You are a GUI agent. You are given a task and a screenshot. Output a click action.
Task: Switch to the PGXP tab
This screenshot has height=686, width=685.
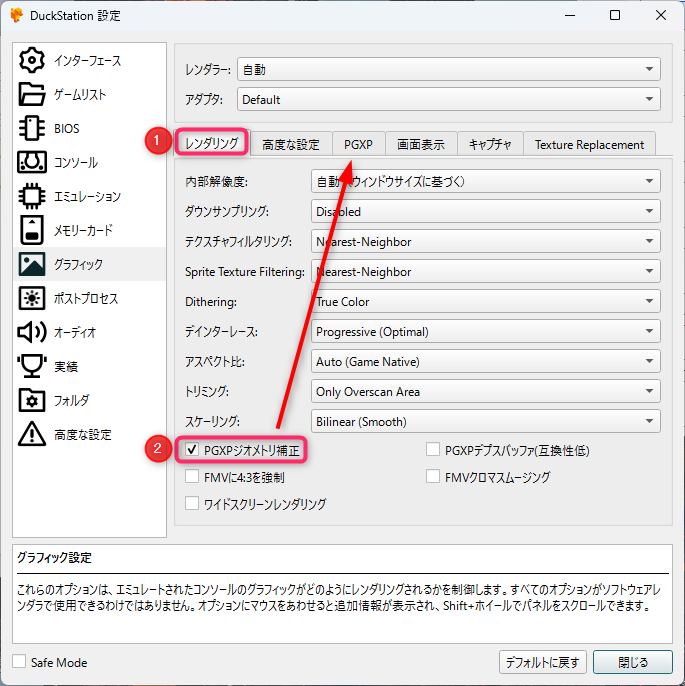[358, 144]
